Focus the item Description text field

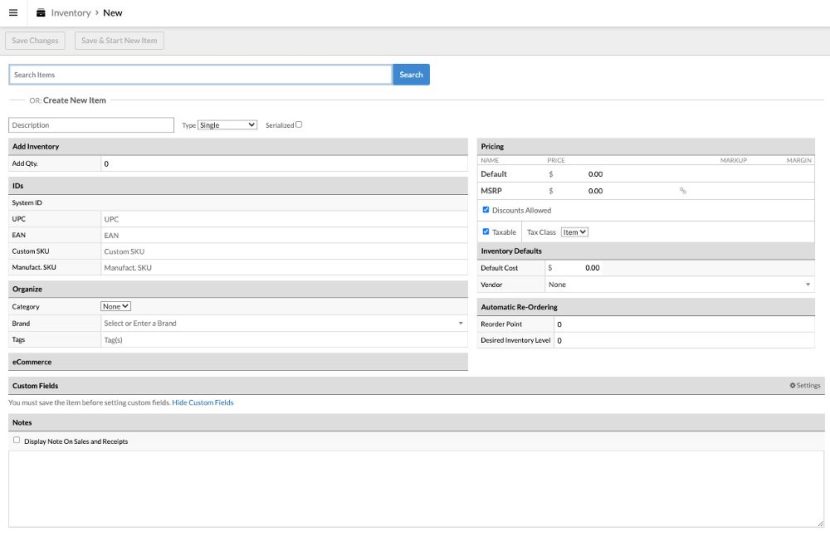91,125
